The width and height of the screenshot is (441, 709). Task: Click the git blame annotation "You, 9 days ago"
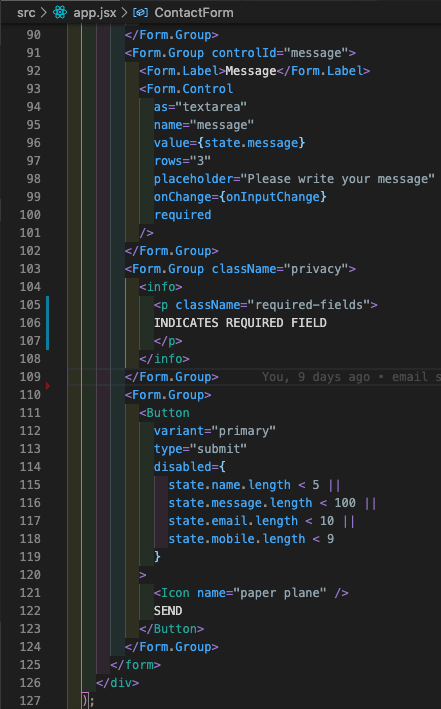pos(316,377)
